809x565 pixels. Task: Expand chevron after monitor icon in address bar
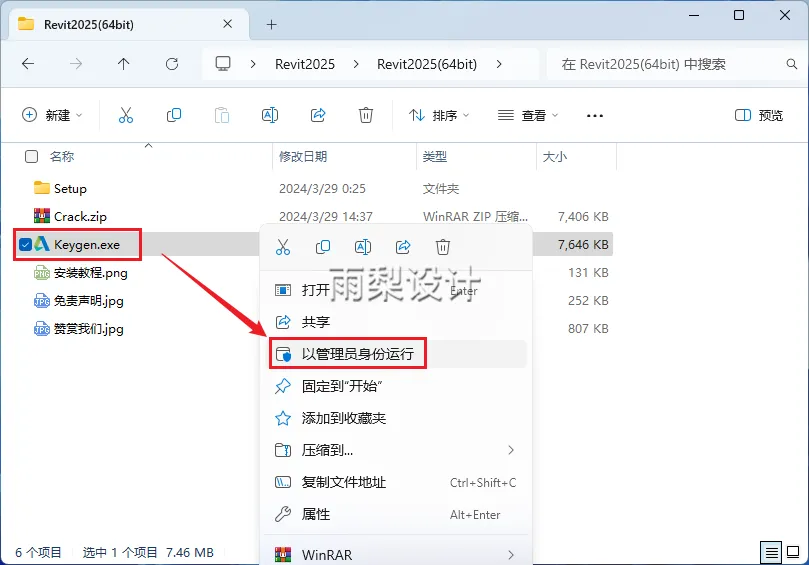click(253, 64)
